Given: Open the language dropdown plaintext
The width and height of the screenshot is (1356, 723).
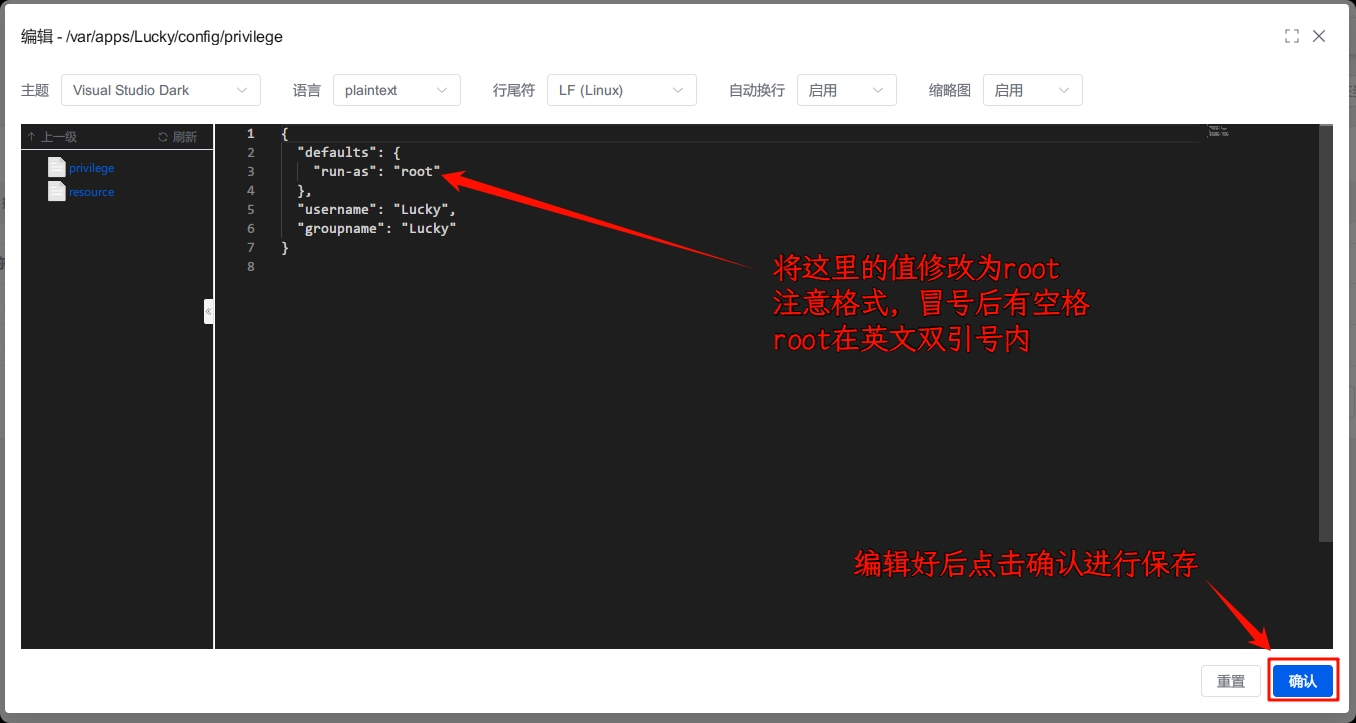Looking at the screenshot, I should click(x=396, y=90).
